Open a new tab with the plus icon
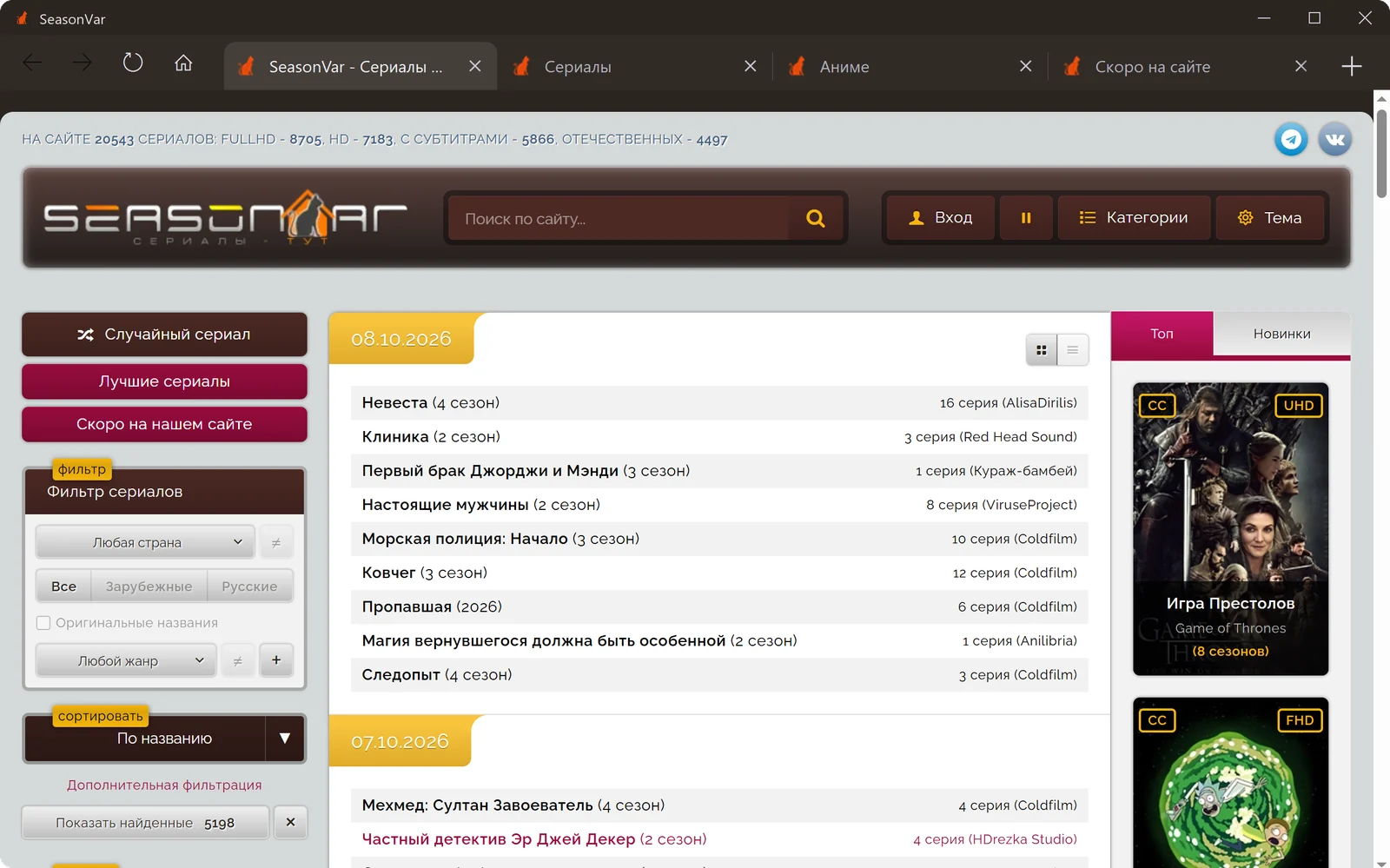This screenshot has height=868, width=1390. [x=1352, y=66]
